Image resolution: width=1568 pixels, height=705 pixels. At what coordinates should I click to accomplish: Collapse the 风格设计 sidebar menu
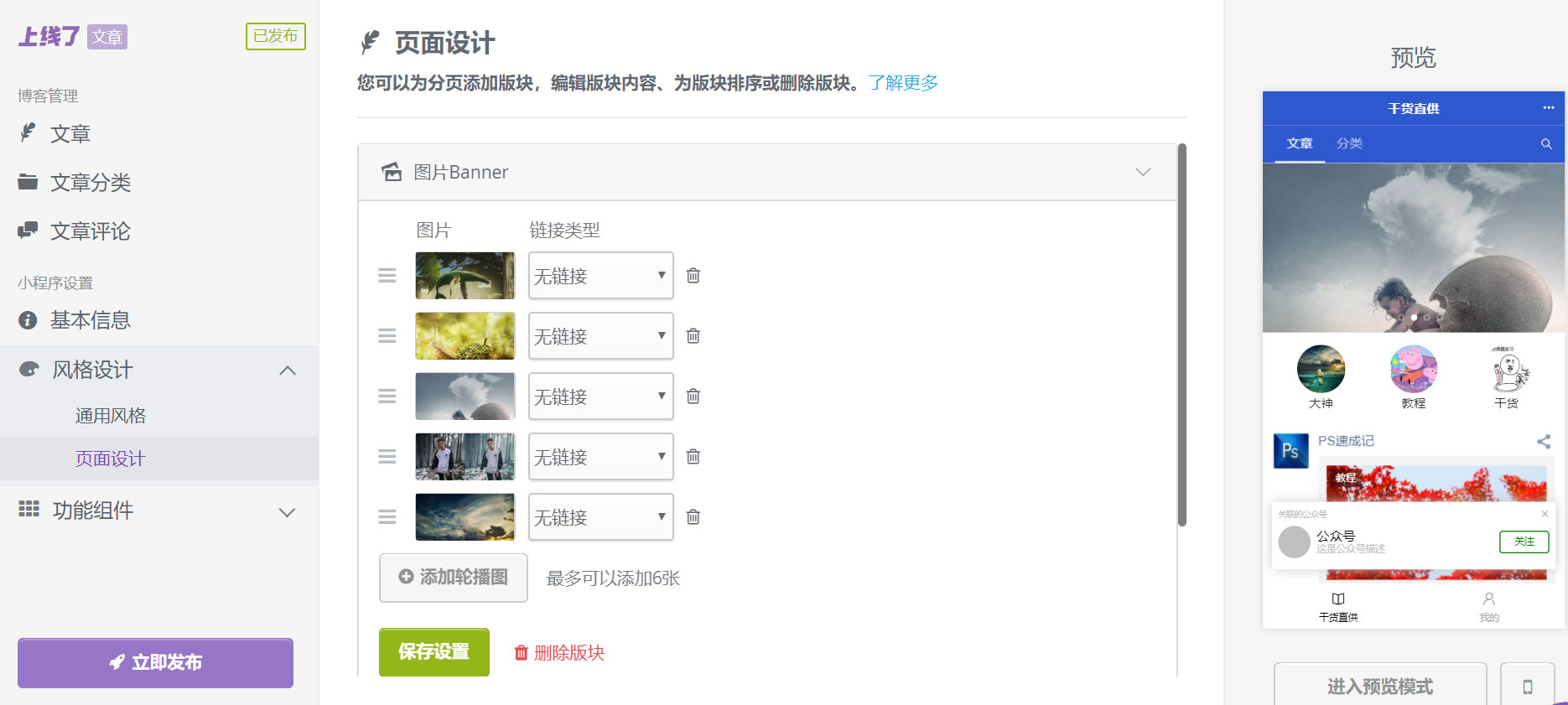click(x=287, y=371)
